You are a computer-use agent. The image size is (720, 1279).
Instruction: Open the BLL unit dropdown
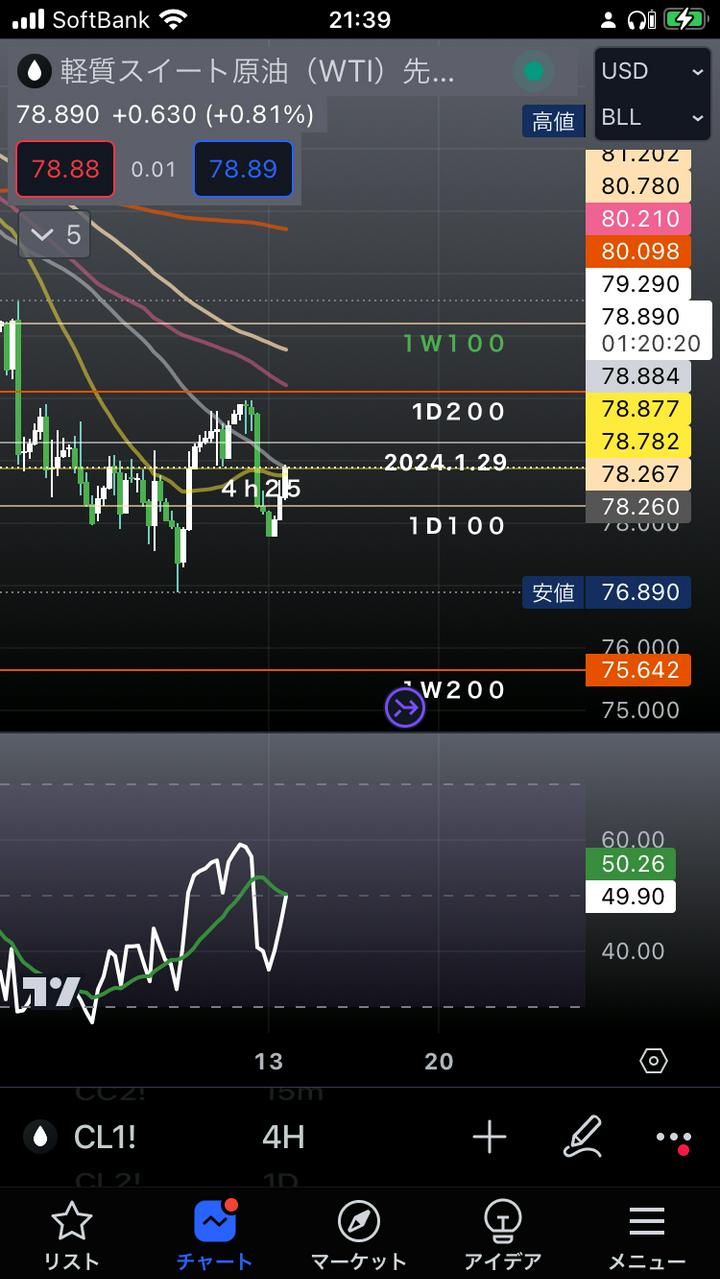[x=652, y=118]
